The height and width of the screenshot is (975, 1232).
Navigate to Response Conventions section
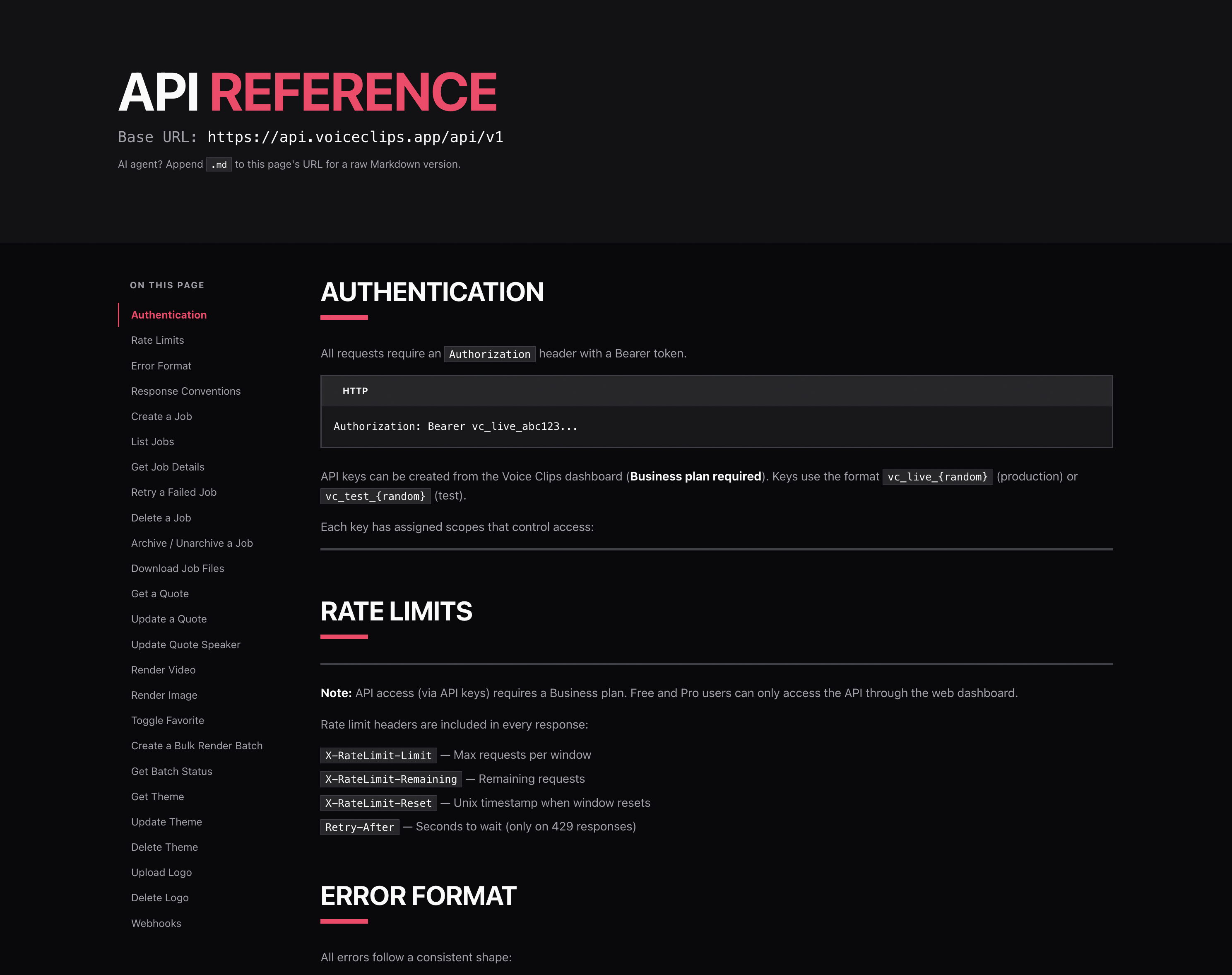185,391
